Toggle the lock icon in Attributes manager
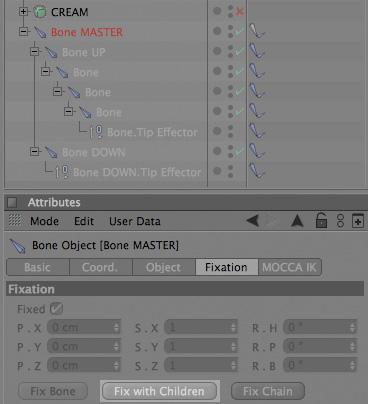This screenshot has width=368, height=404. coord(321,221)
